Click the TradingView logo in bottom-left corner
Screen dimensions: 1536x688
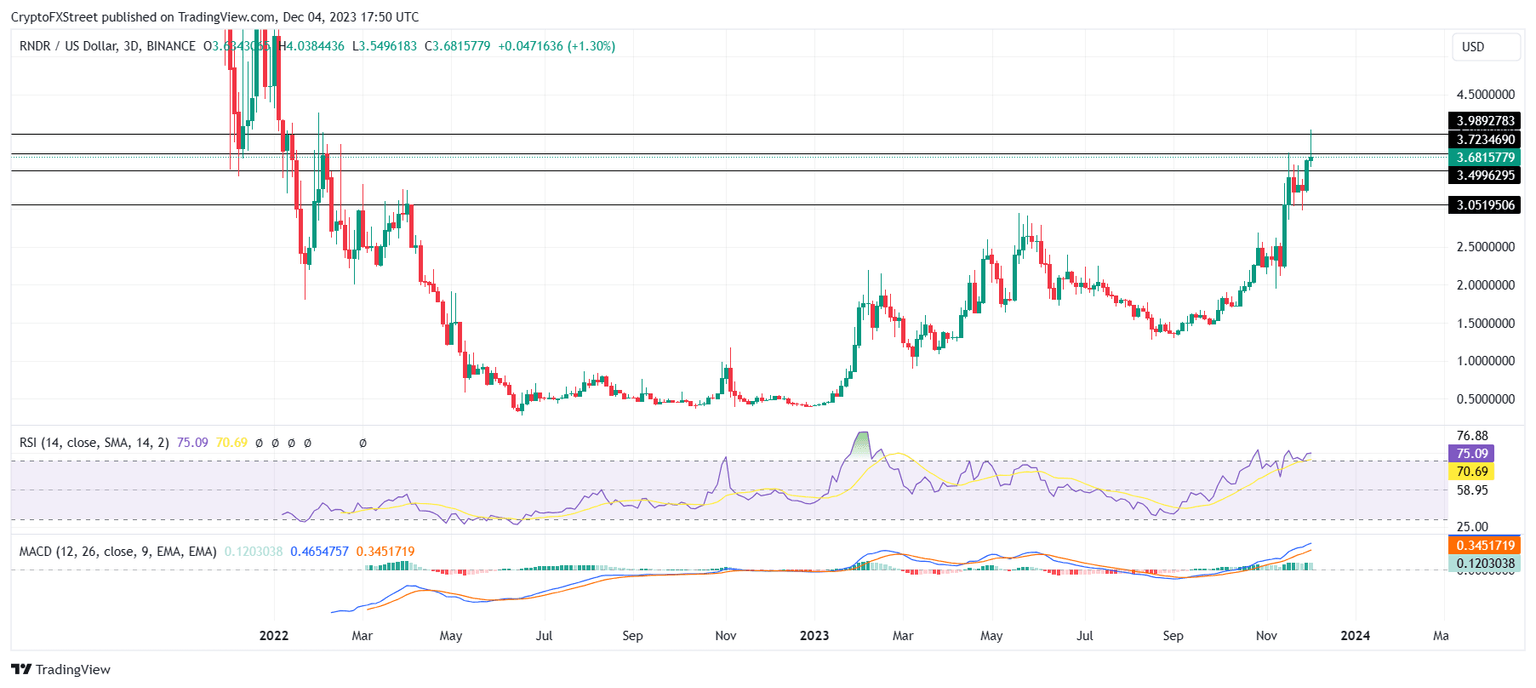(x=60, y=669)
